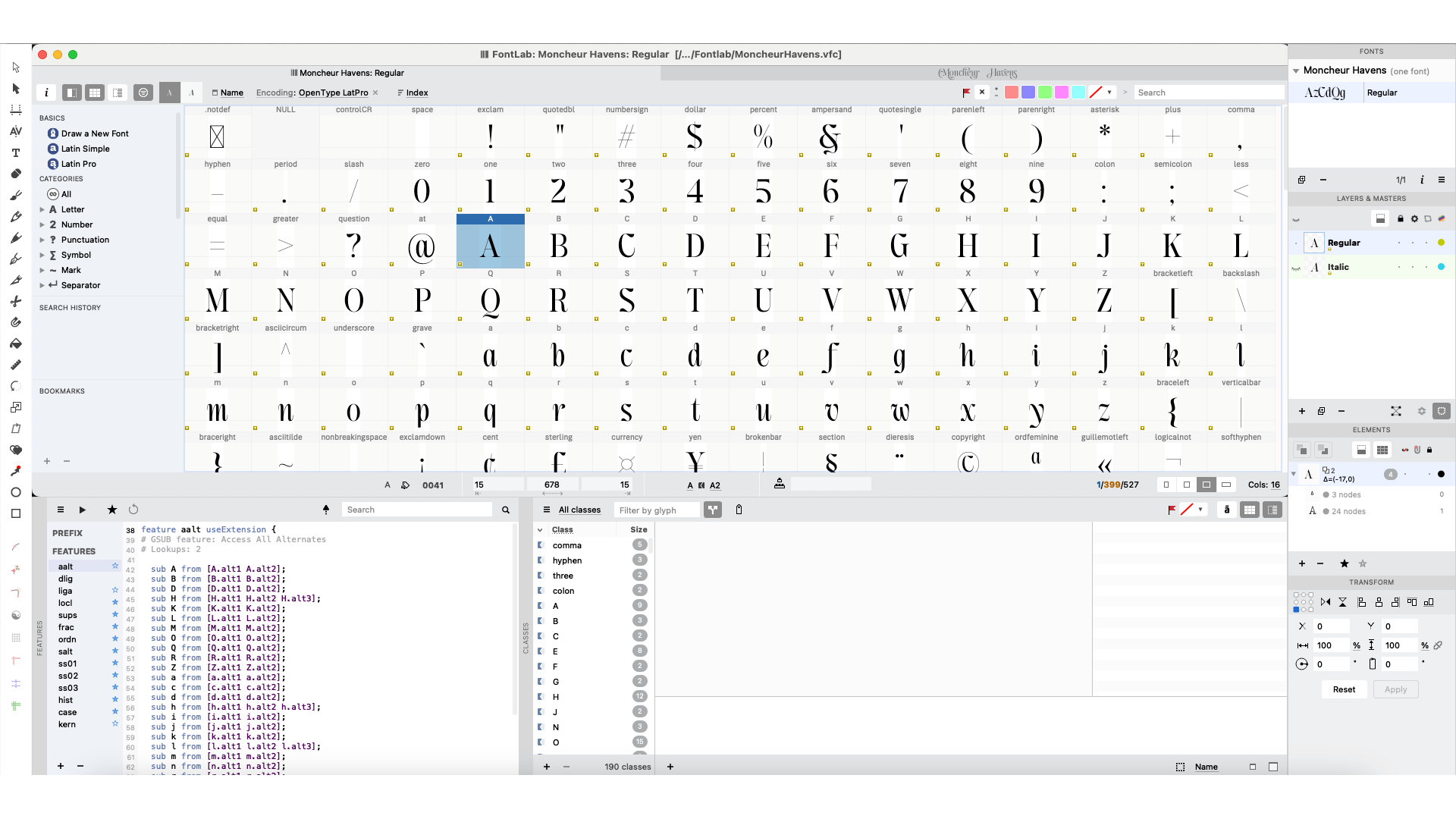Screen dimensions: 1456x819
Task: Click the font window Search field
Action: click(x=1209, y=93)
